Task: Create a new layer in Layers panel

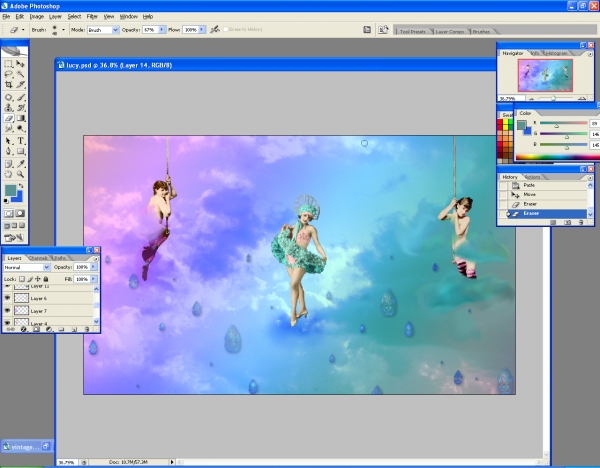Action: point(74,329)
